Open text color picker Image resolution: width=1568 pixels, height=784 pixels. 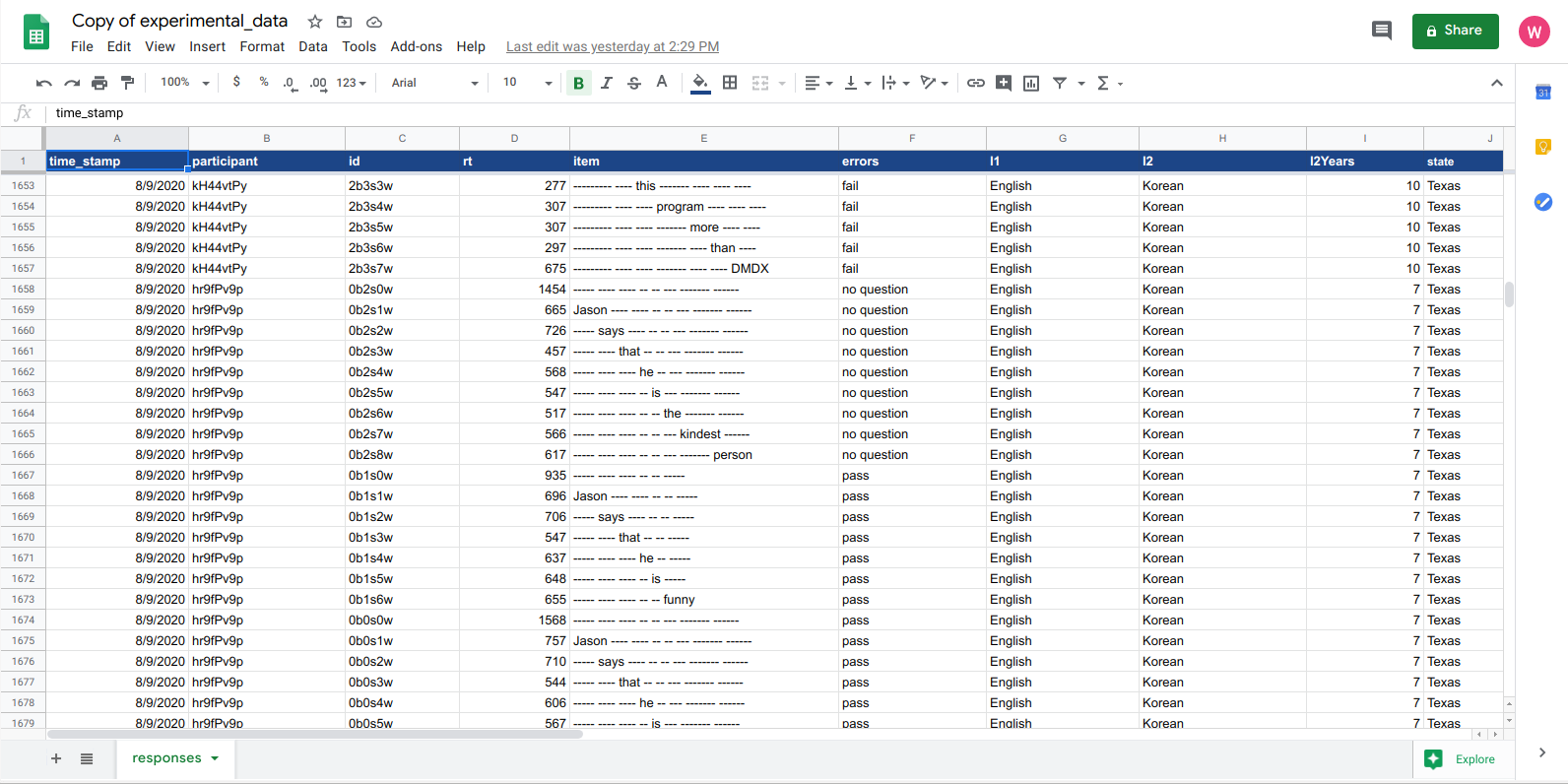[662, 83]
